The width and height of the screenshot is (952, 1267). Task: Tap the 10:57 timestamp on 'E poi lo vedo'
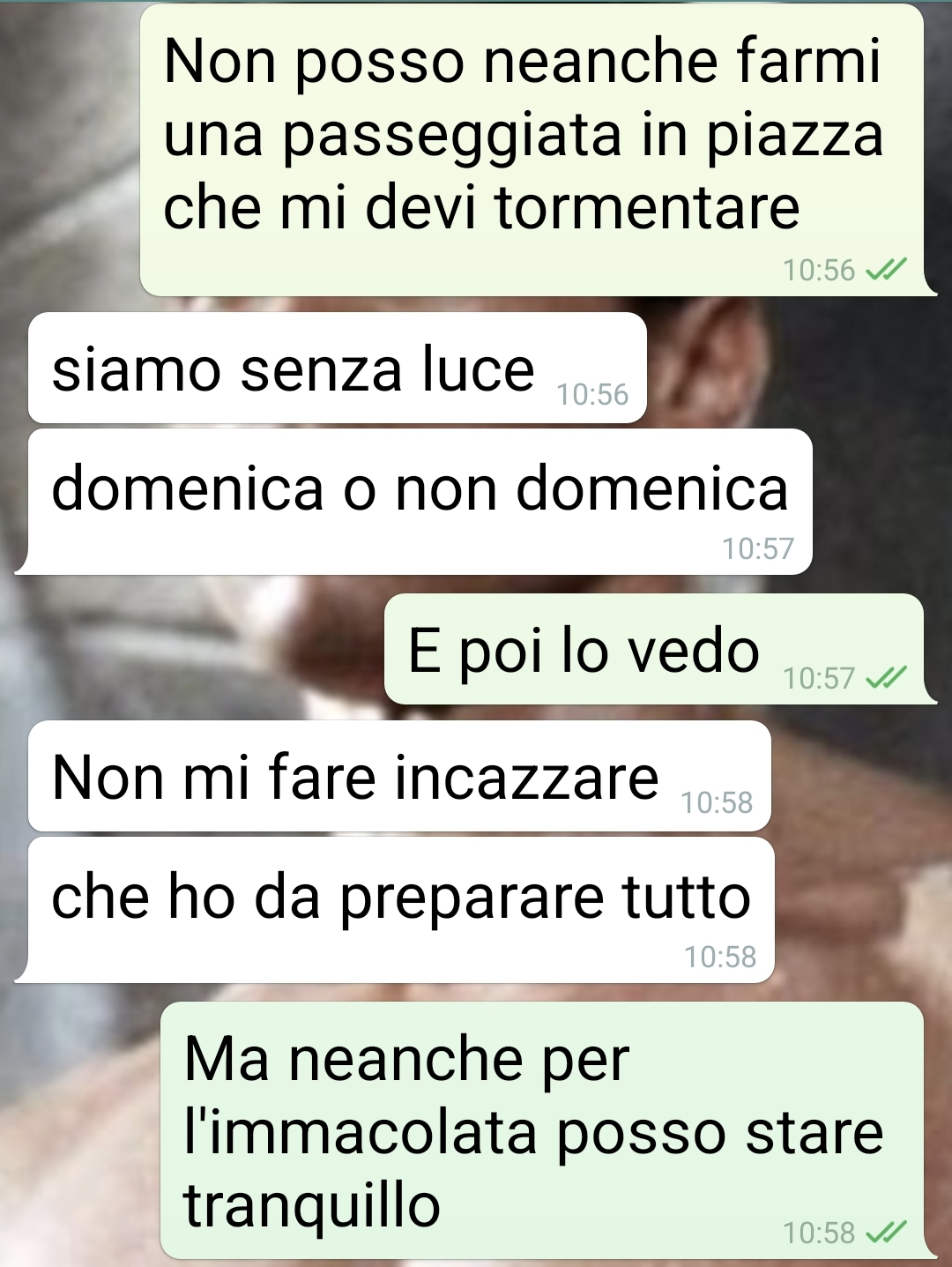819,678
